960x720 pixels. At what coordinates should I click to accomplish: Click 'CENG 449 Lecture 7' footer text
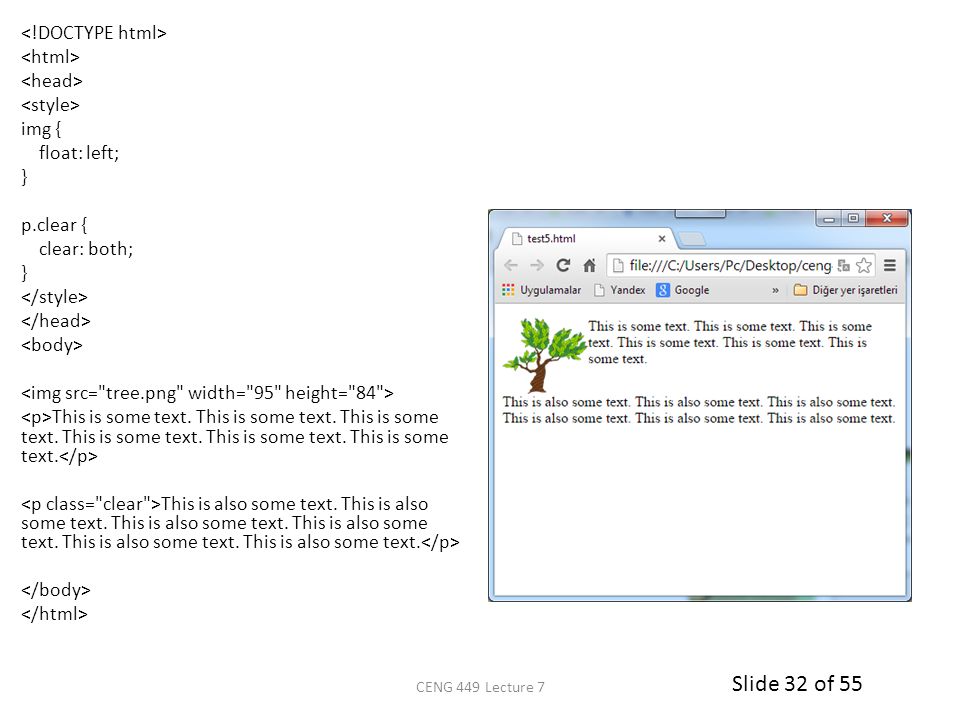point(480,688)
